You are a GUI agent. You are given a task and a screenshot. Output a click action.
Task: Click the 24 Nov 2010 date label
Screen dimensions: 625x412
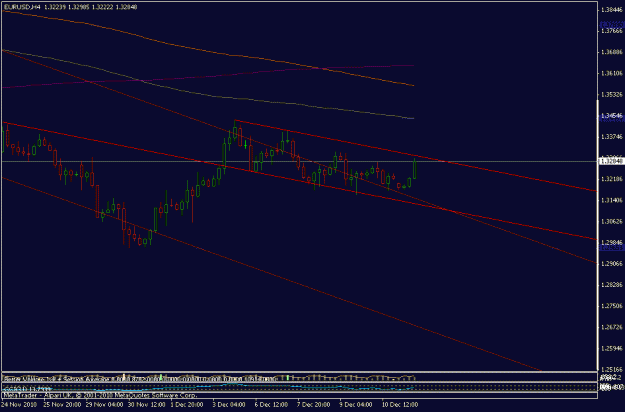click(x=19, y=404)
